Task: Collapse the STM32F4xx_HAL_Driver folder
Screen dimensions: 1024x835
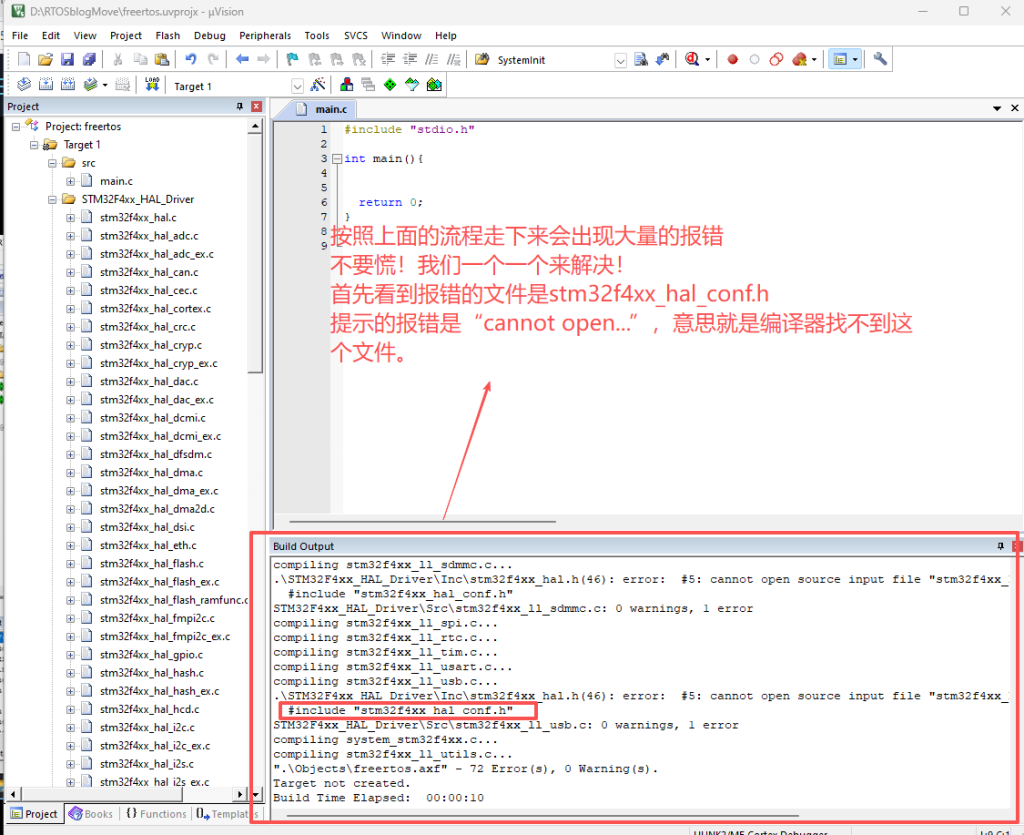Action: tap(53, 199)
